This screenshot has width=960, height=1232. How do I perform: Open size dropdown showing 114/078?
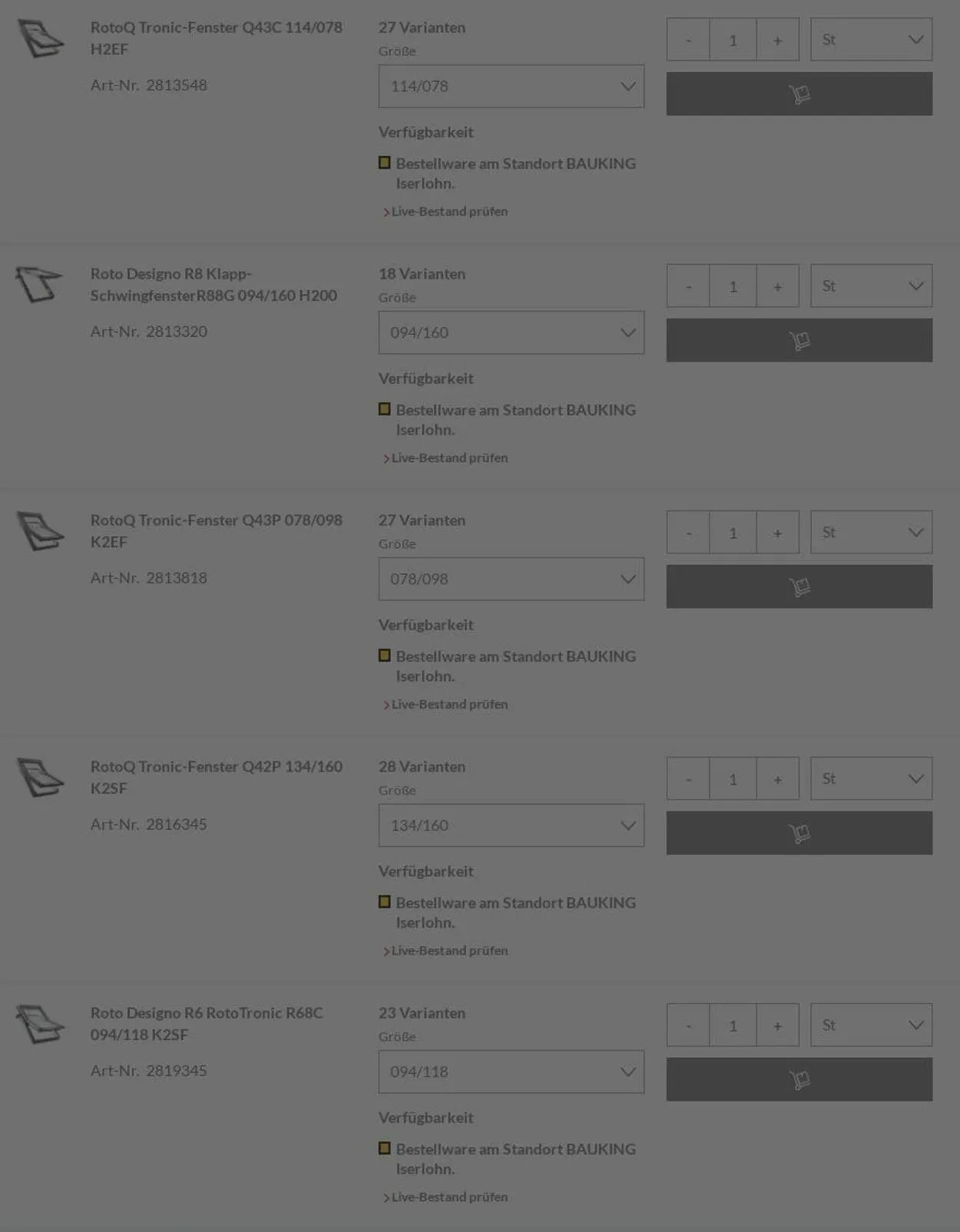[x=511, y=86]
